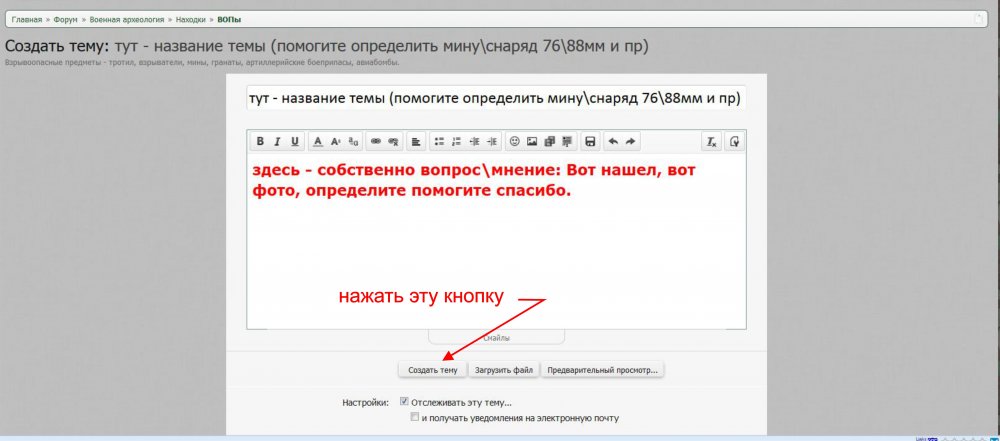
Task: Insert a link using the chain icon
Action: [376, 141]
